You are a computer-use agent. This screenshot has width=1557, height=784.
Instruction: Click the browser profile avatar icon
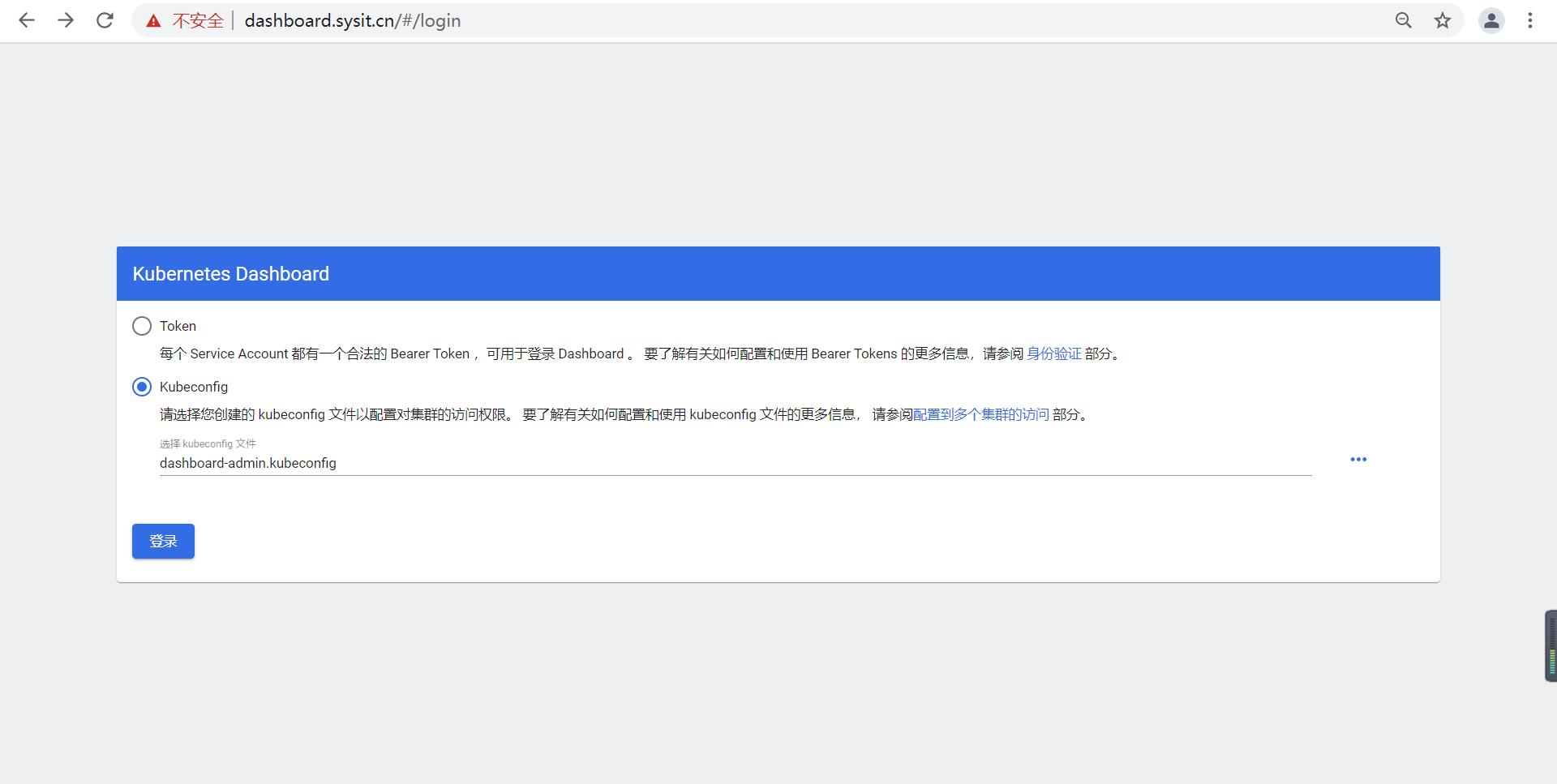click(x=1491, y=20)
